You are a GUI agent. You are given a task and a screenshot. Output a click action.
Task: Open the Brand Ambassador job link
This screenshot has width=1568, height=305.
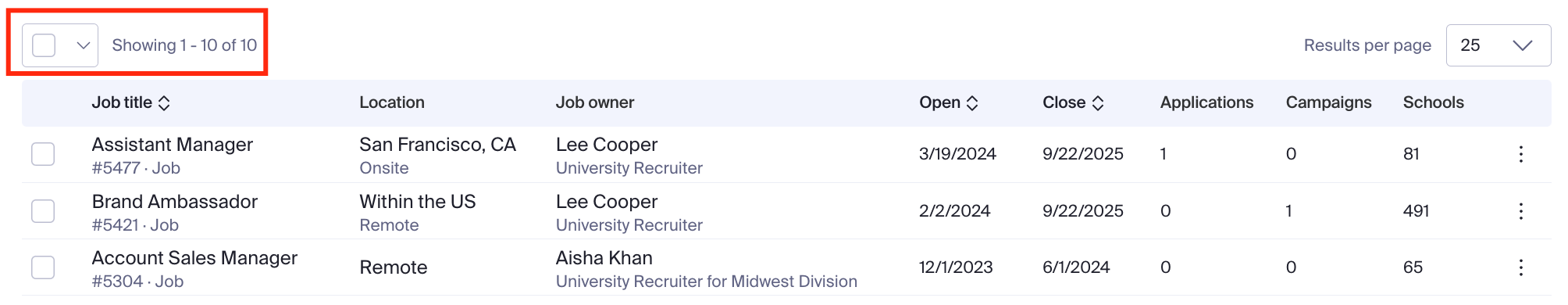175,202
